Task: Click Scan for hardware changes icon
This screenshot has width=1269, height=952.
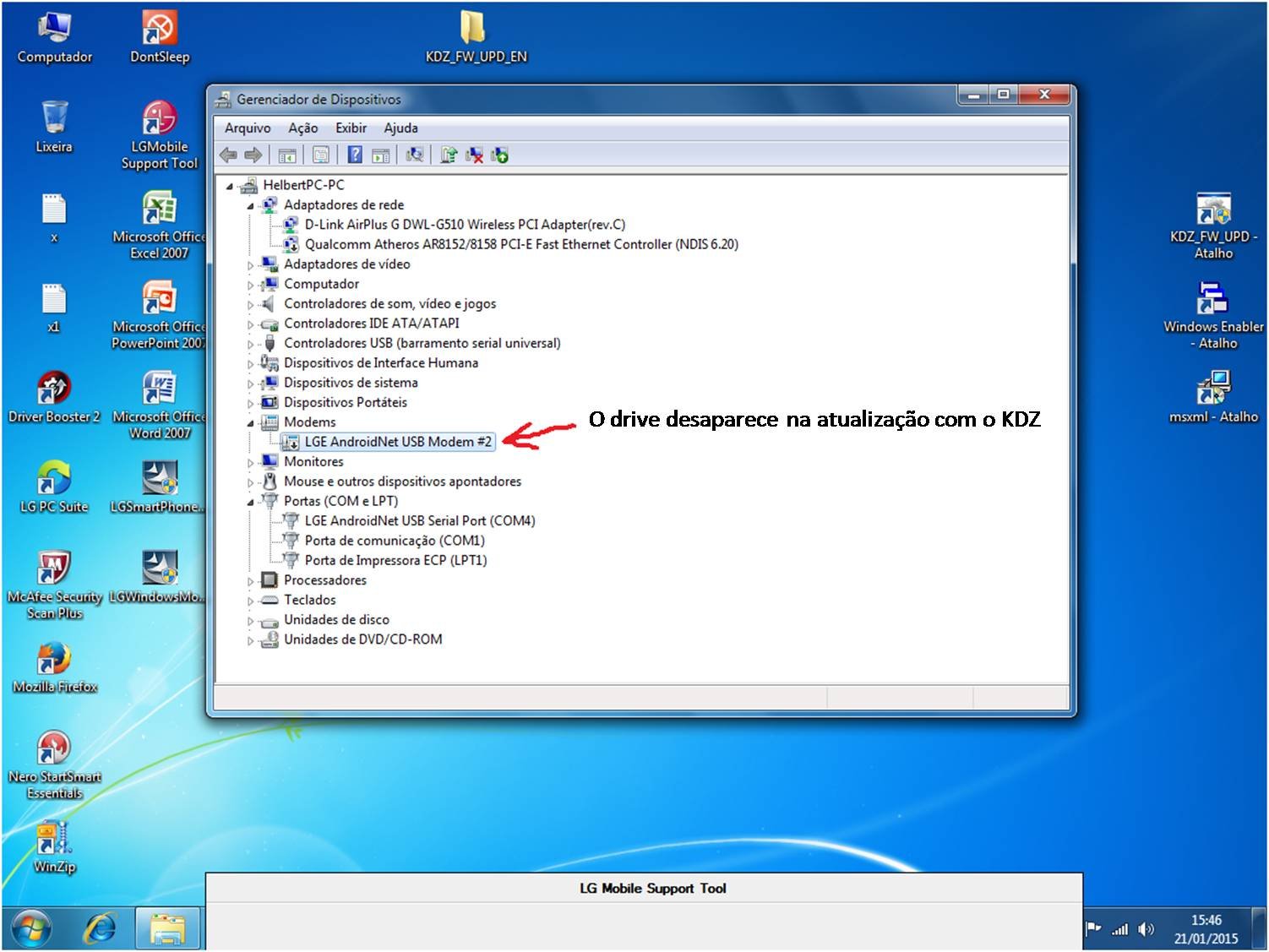Action: (x=415, y=155)
